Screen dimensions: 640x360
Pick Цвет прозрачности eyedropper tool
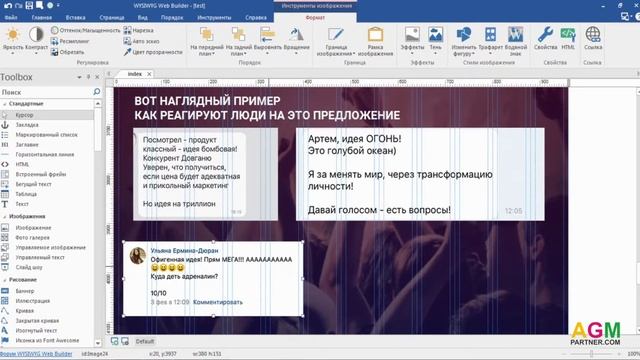153,52
